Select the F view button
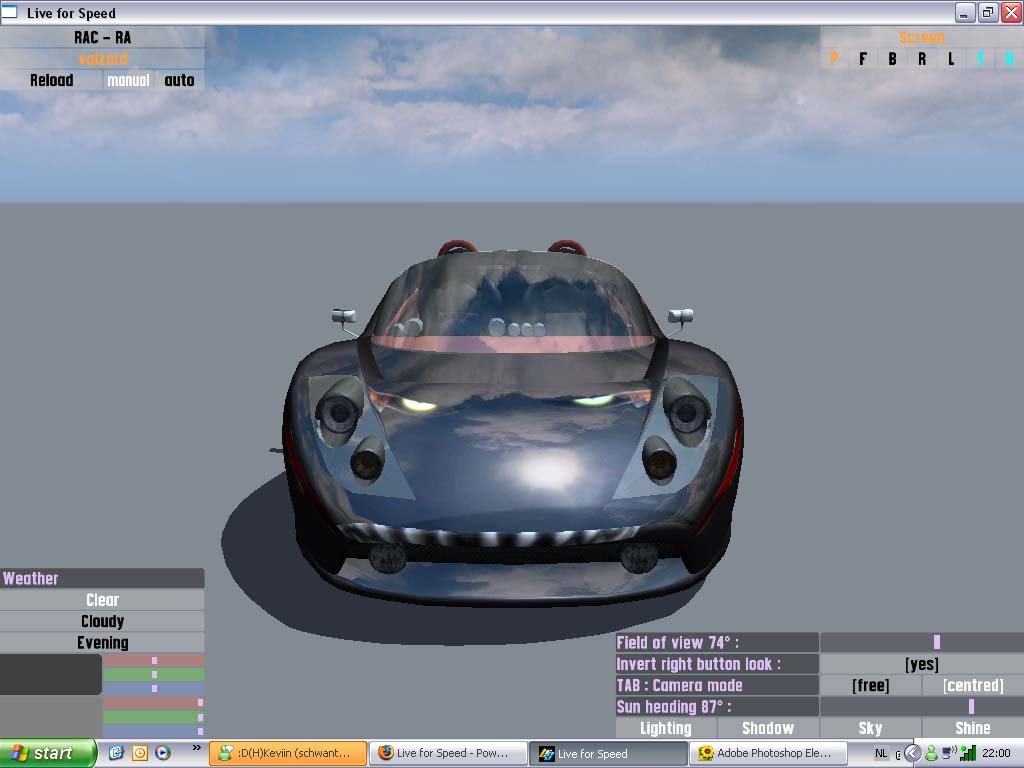 (x=863, y=59)
